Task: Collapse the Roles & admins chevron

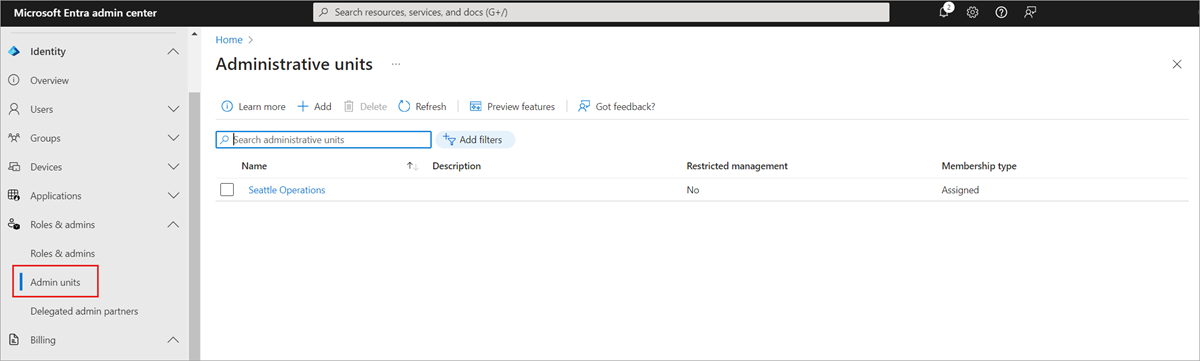Action: click(173, 225)
